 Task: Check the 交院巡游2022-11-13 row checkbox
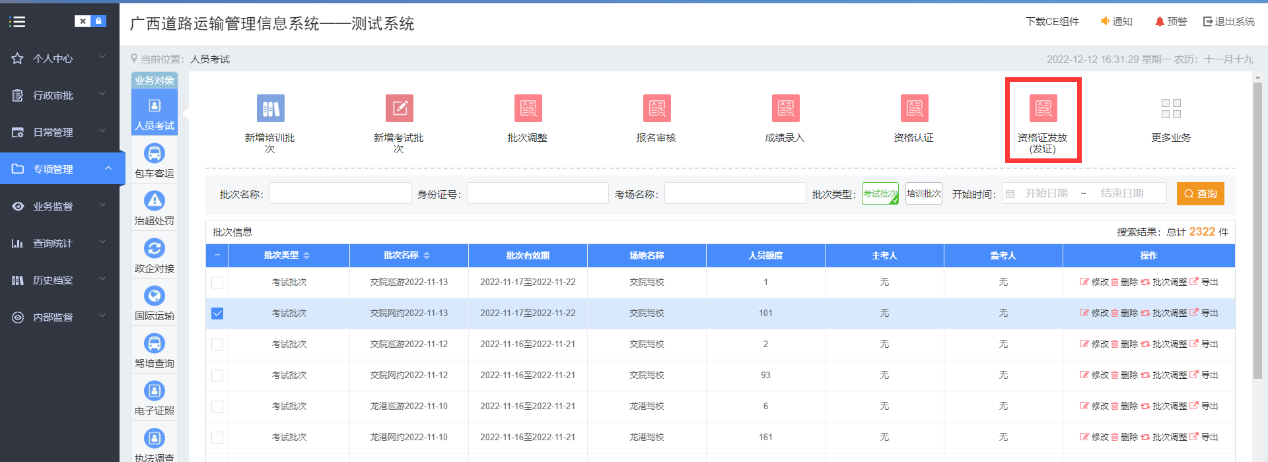217,283
